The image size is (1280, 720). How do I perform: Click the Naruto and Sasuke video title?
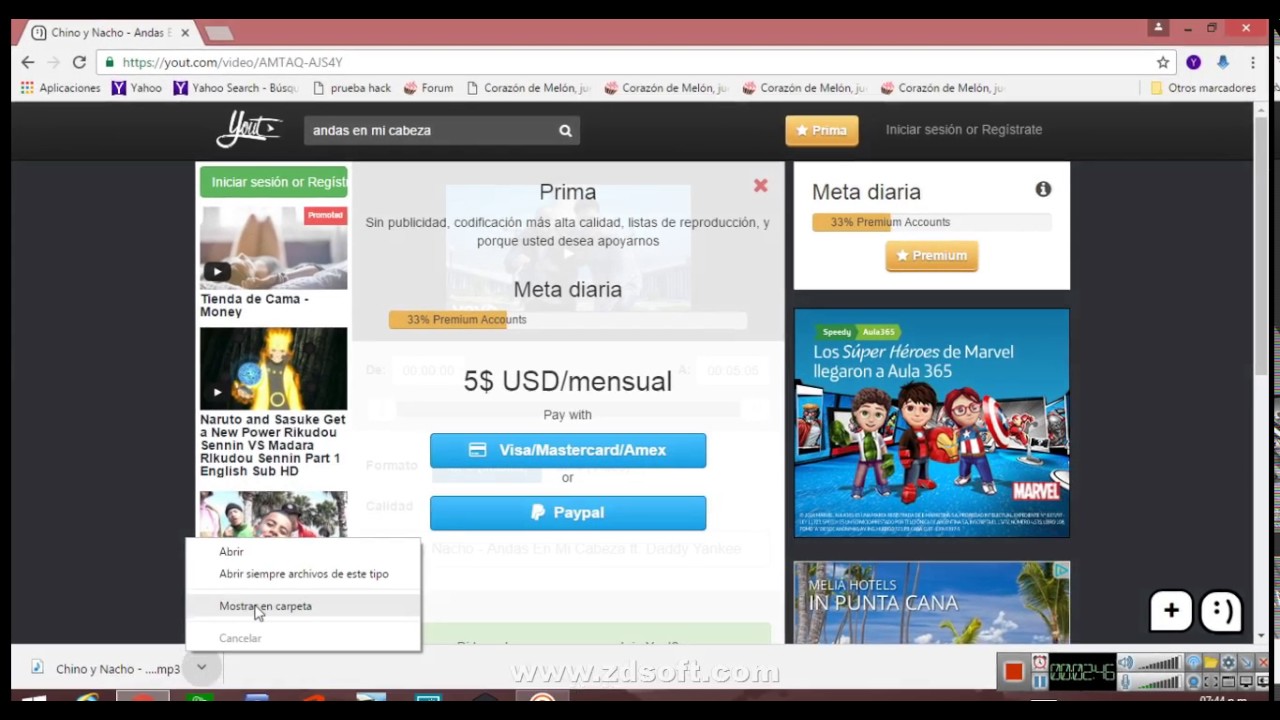273,445
